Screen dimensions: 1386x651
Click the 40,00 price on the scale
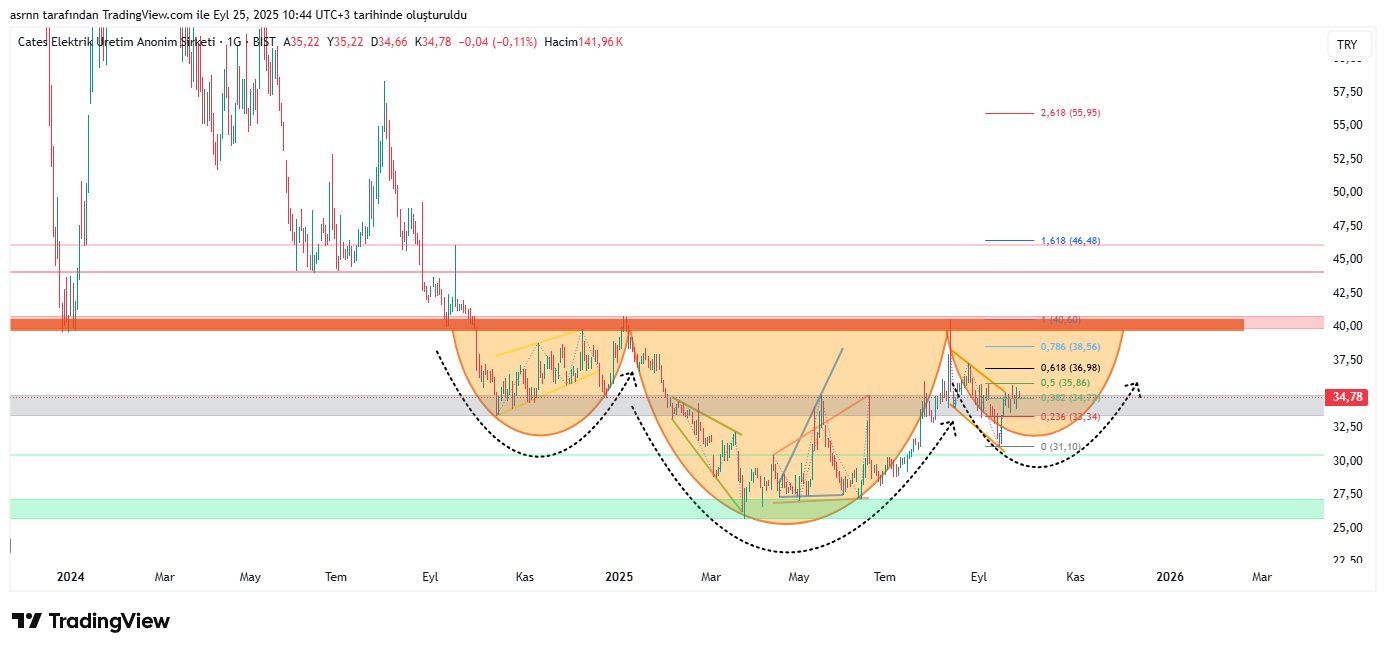pos(1348,326)
